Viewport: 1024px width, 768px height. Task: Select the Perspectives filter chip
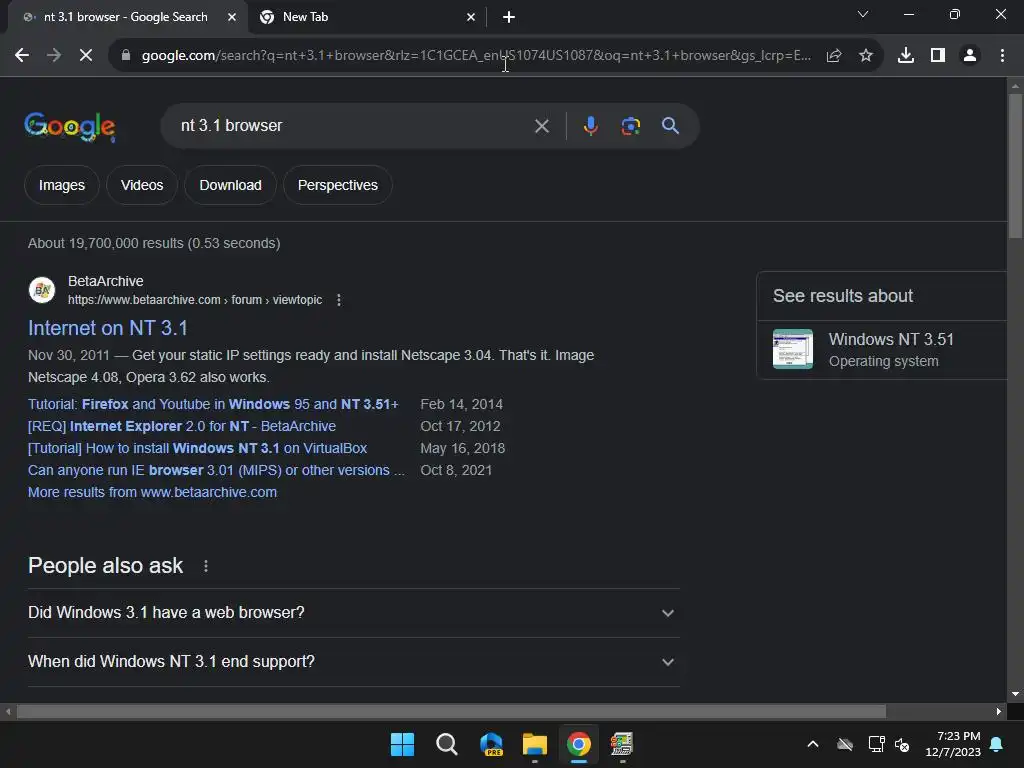point(338,185)
